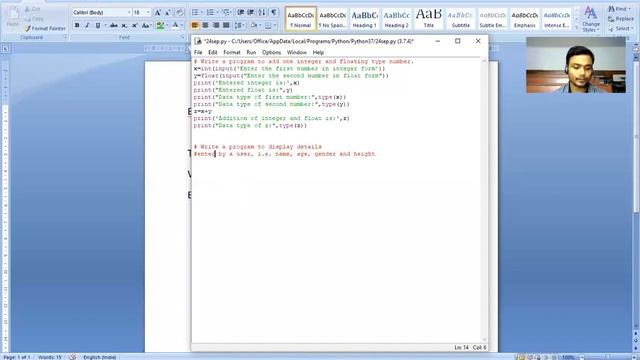640x360 pixels.
Task: Open Window menu in IDLE editor
Action: [297, 53]
